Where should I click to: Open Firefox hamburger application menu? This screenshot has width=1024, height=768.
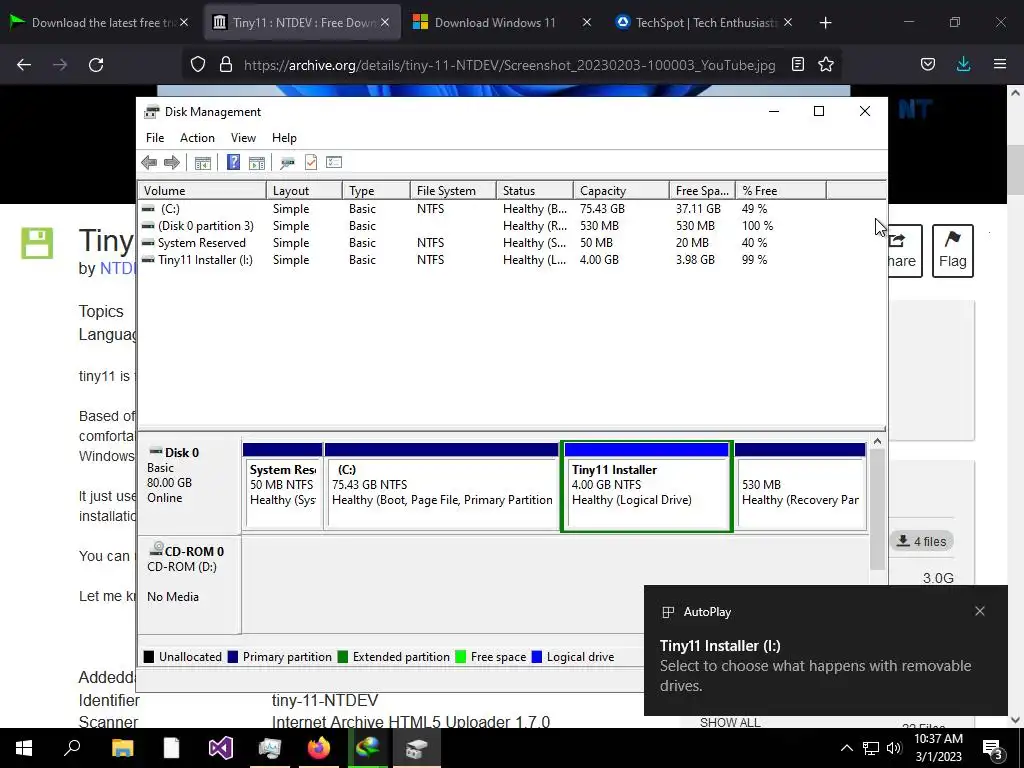tap(999, 65)
